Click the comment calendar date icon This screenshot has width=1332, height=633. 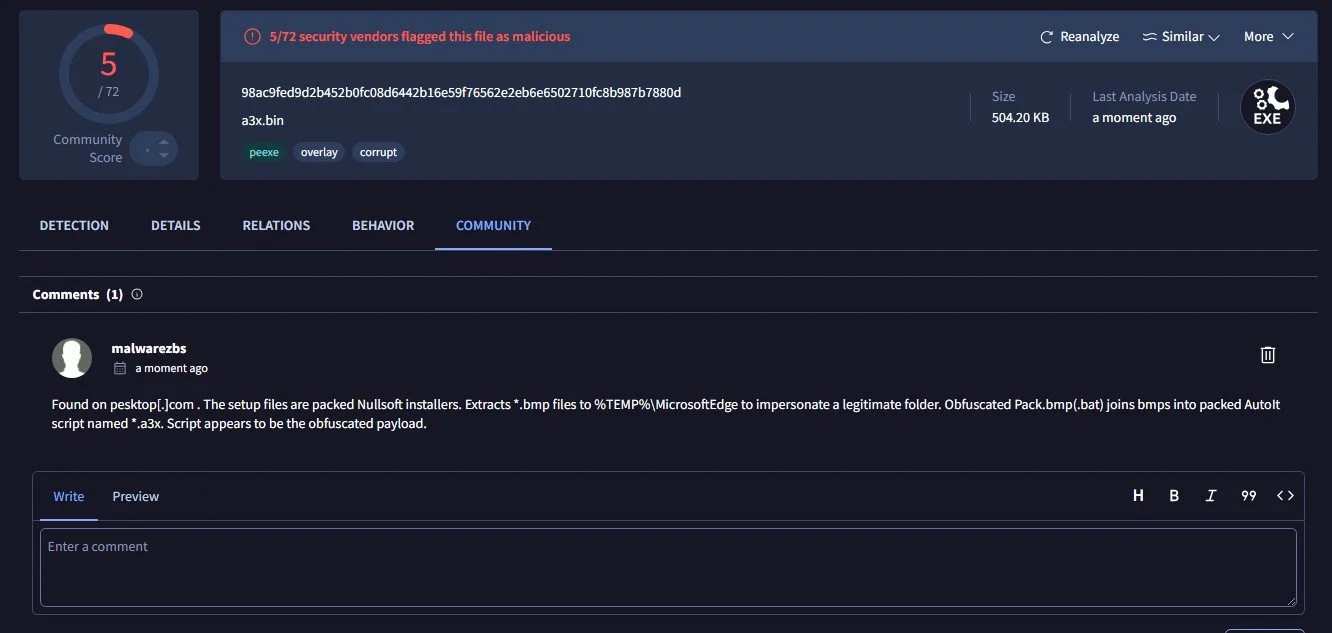point(120,369)
